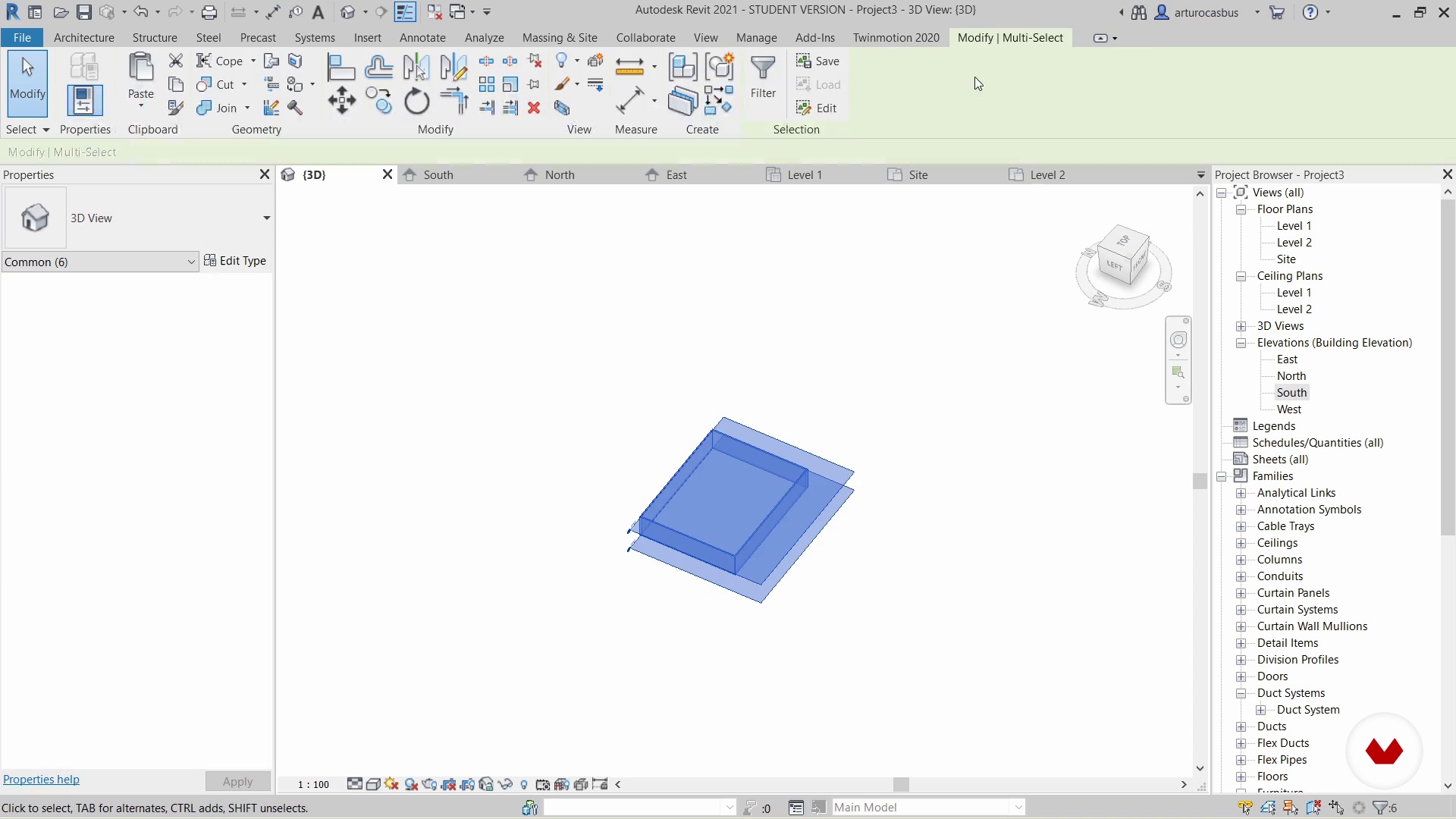Open the selection Filter funnel
Image resolution: width=1456 pixels, height=819 pixels.
point(763,77)
